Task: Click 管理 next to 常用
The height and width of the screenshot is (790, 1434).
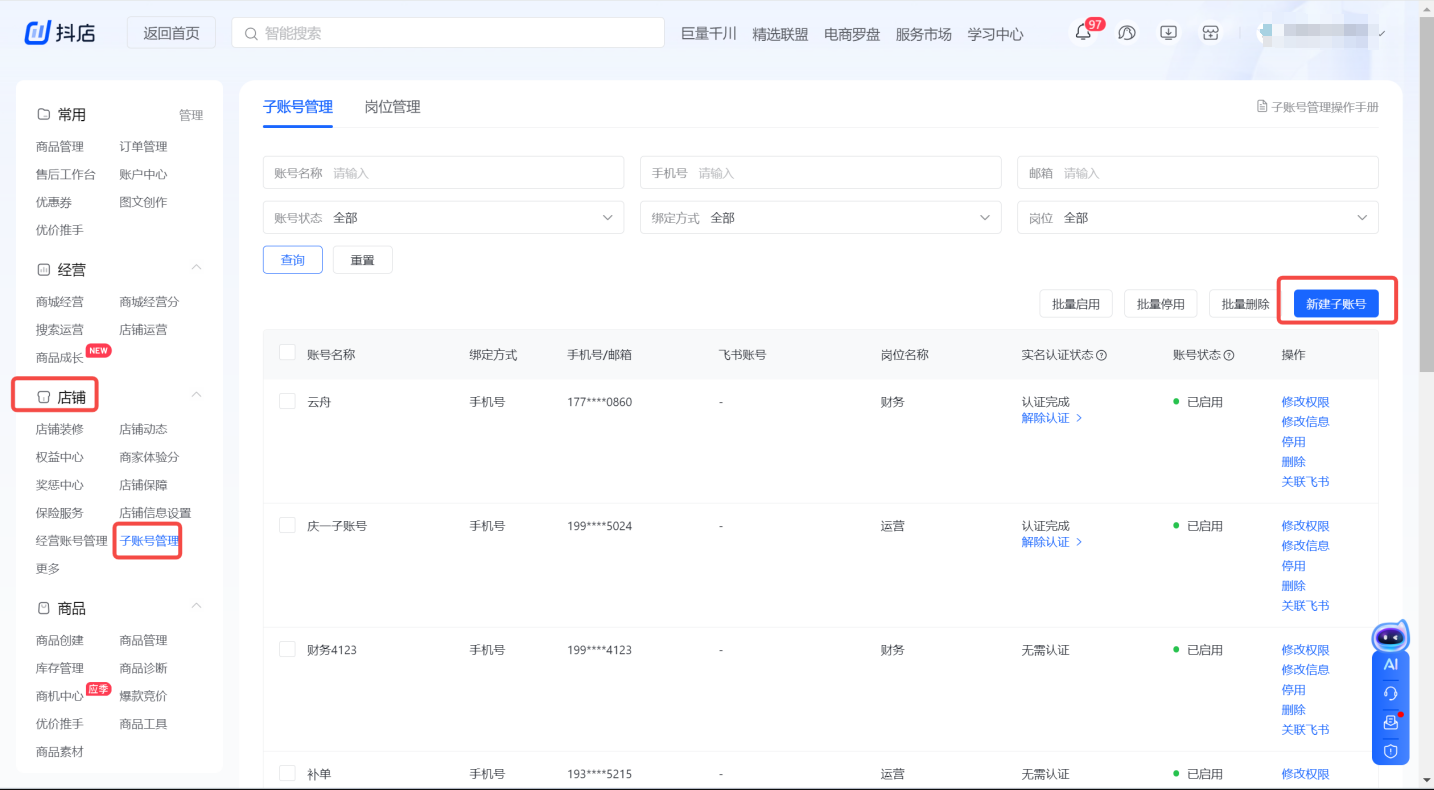Action: pos(191,115)
